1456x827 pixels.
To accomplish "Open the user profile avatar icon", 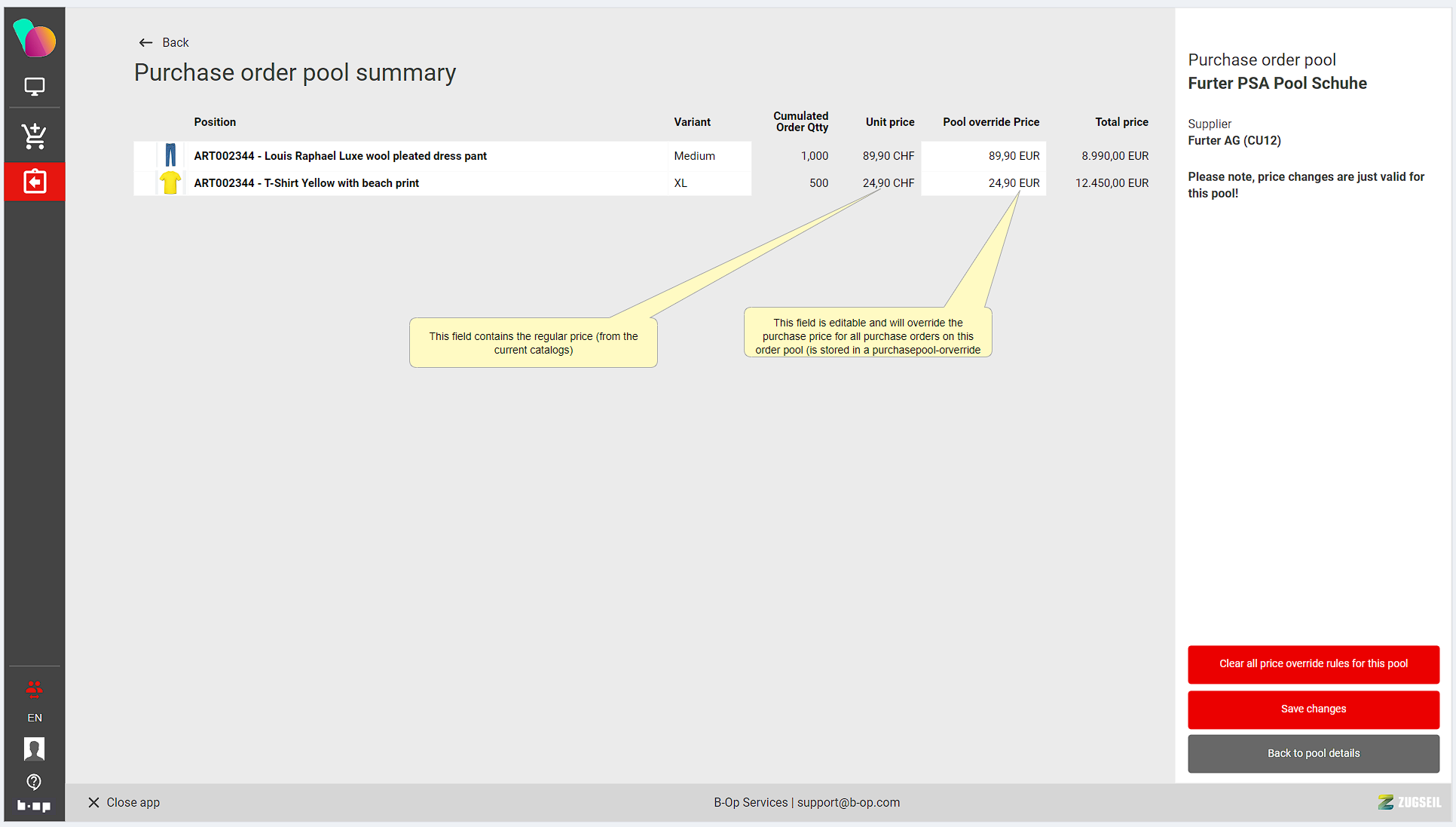I will (x=35, y=749).
